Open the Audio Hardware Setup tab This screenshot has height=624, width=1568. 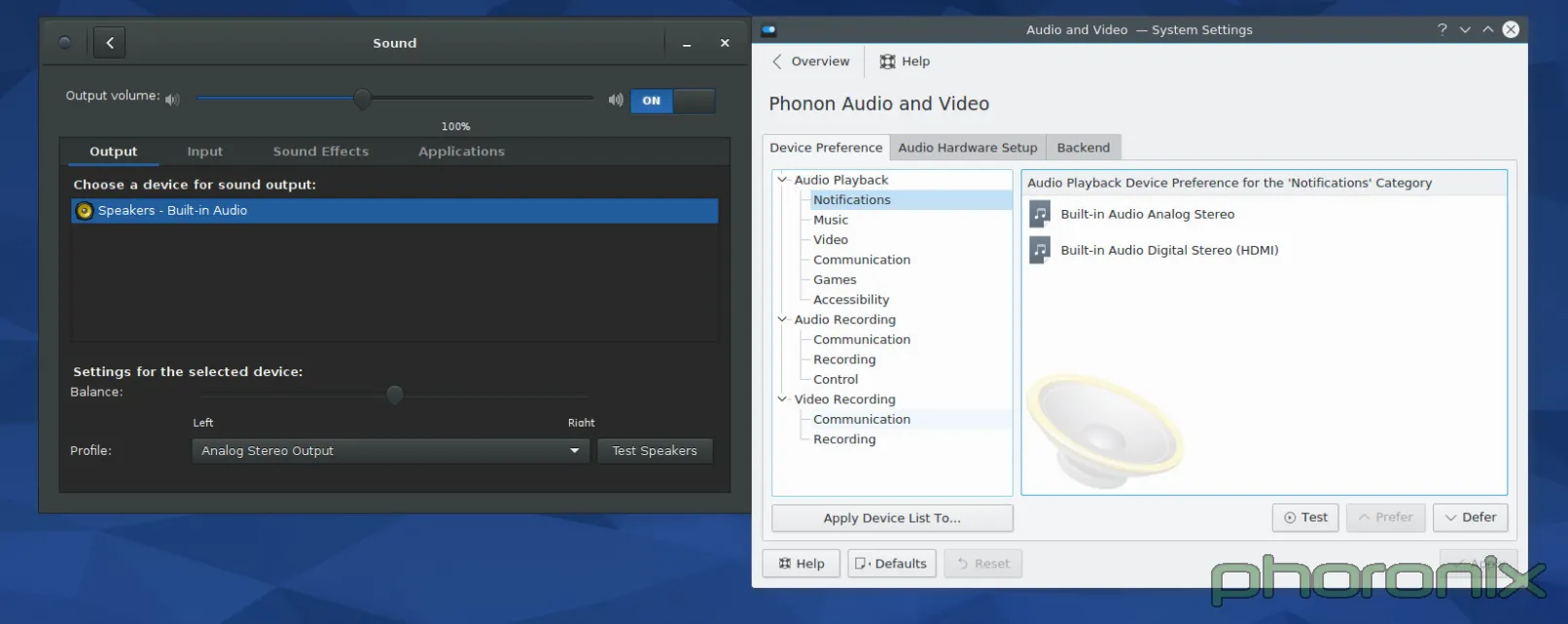[967, 148]
